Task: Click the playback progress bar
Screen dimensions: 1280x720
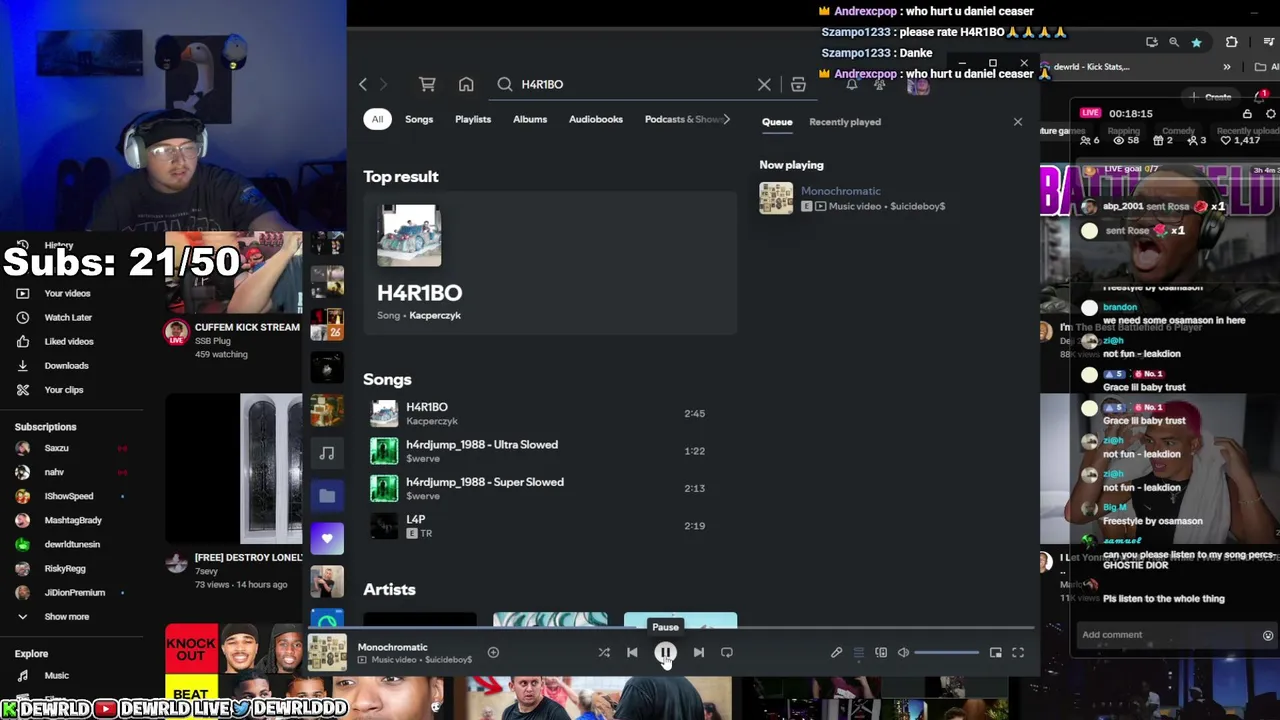Action: tap(670, 629)
